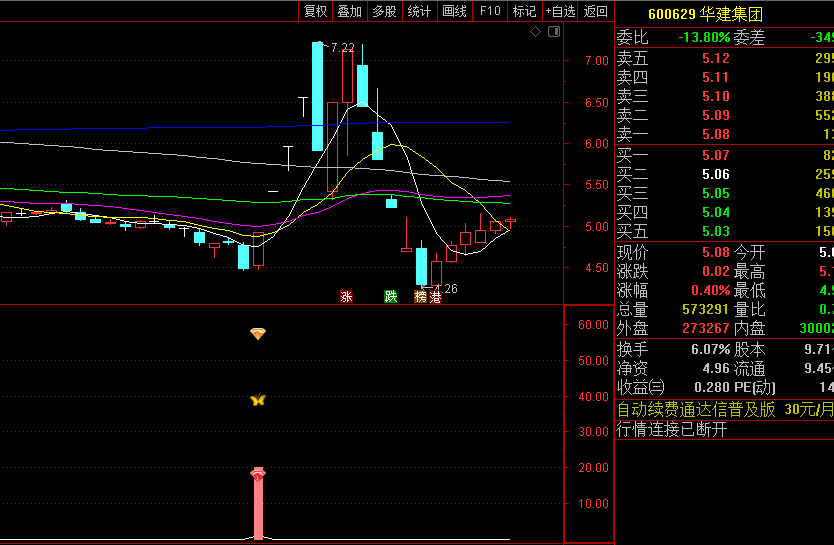Image resolution: width=834 pixels, height=545 pixels.
Task: Click the 行情连接已断开 status message
Action: (x=672, y=429)
